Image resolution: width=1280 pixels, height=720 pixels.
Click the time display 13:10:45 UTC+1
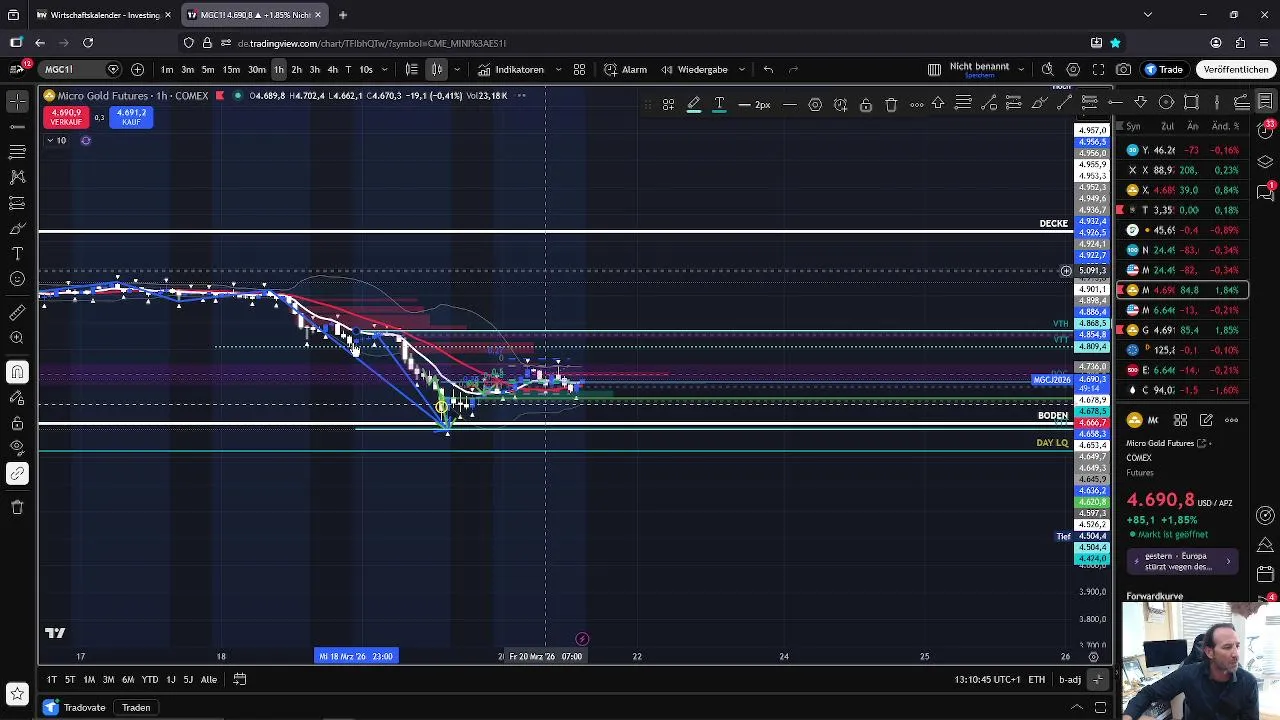[987, 680]
